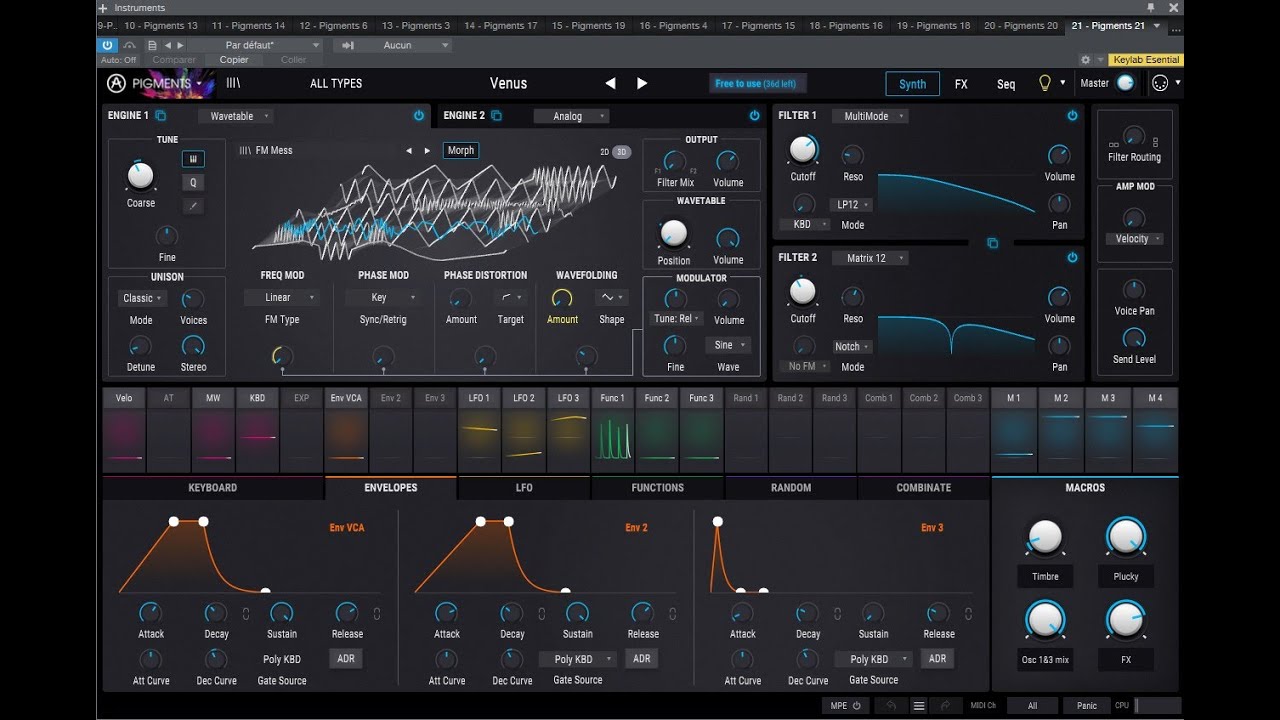Screen dimensions: 1280x720
Task: Toggle the Morph button
Action: coord(461,151)
